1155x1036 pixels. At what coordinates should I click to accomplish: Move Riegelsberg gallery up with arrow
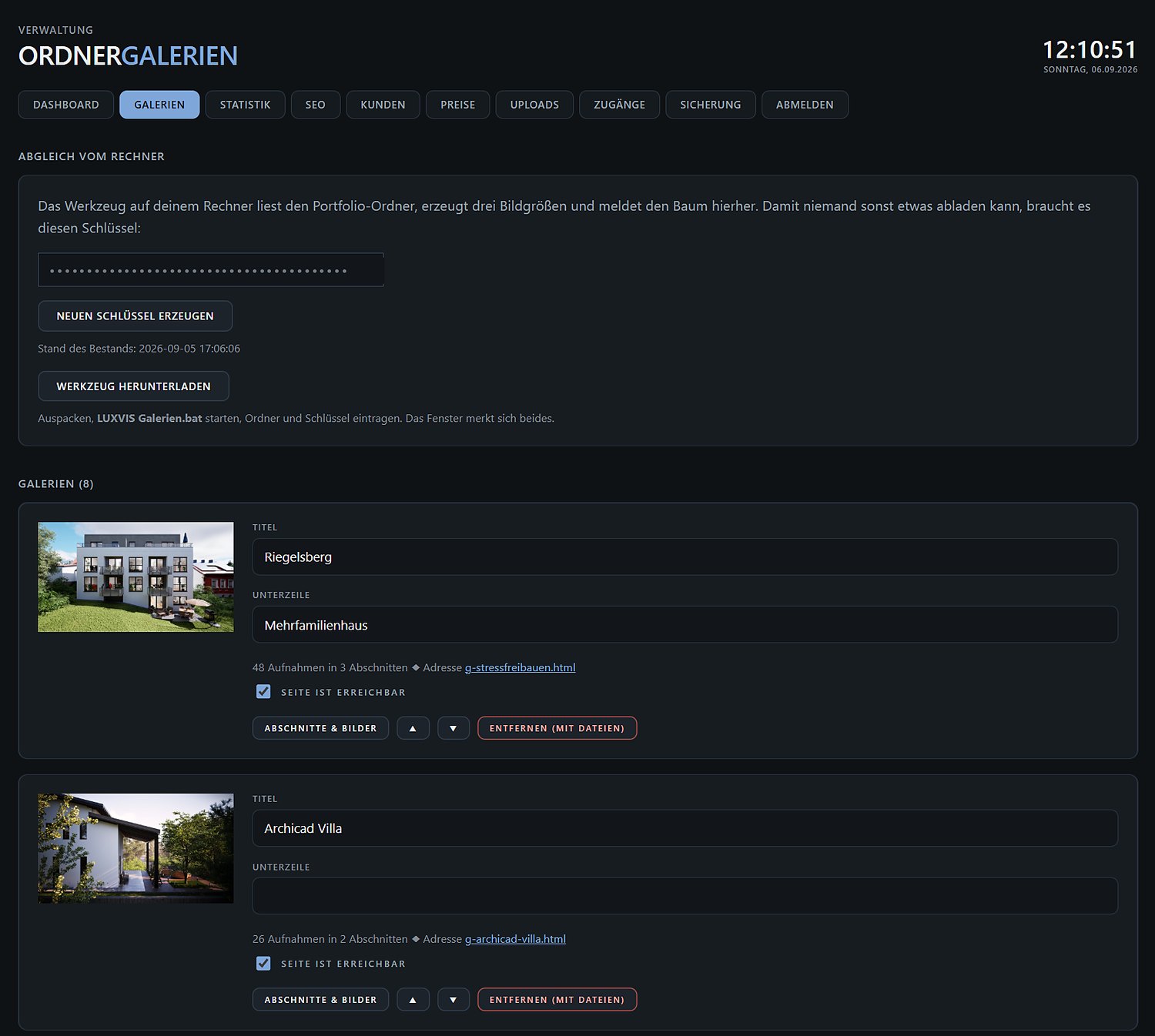click(x=413, y=728)
